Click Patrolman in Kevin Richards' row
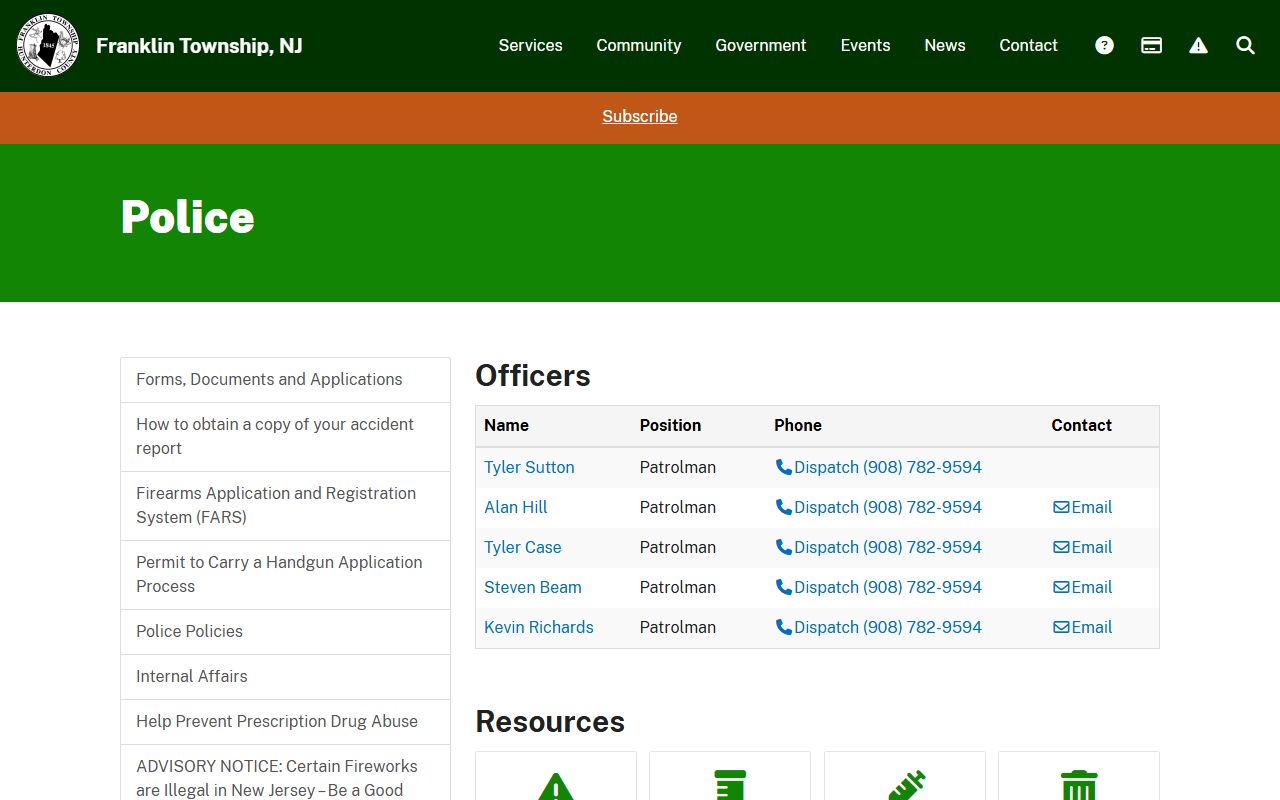This screenshot has width=1280, height=800. [x=678, y=628]
